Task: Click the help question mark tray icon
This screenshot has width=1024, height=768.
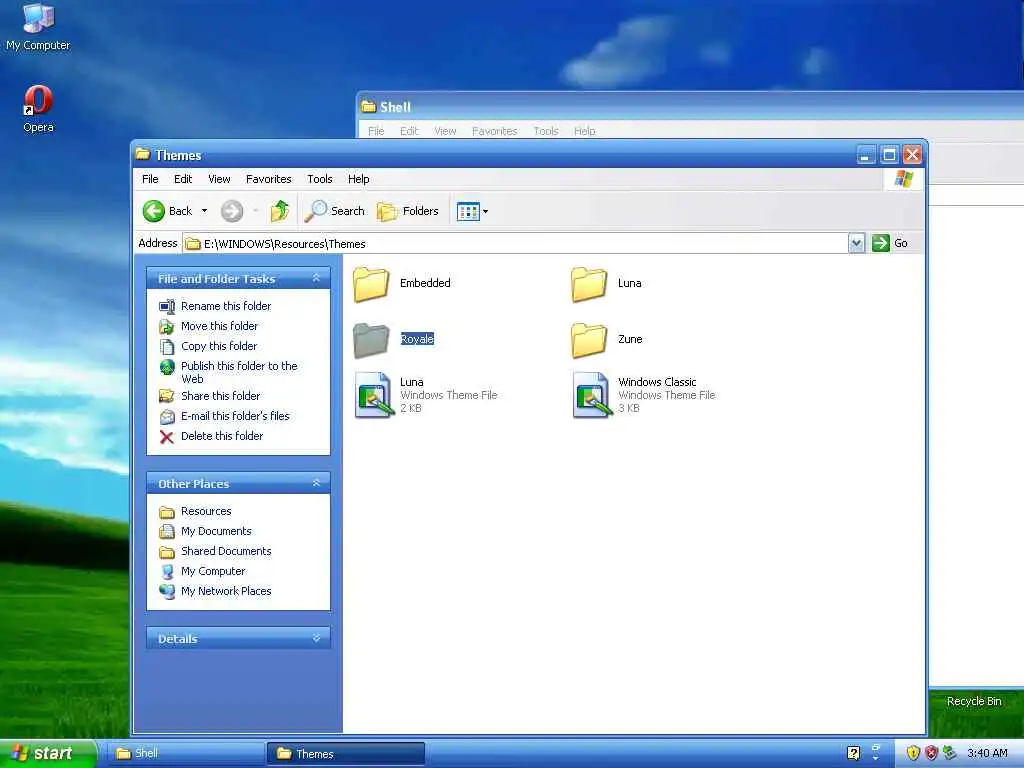Action: tap(853, 753)
